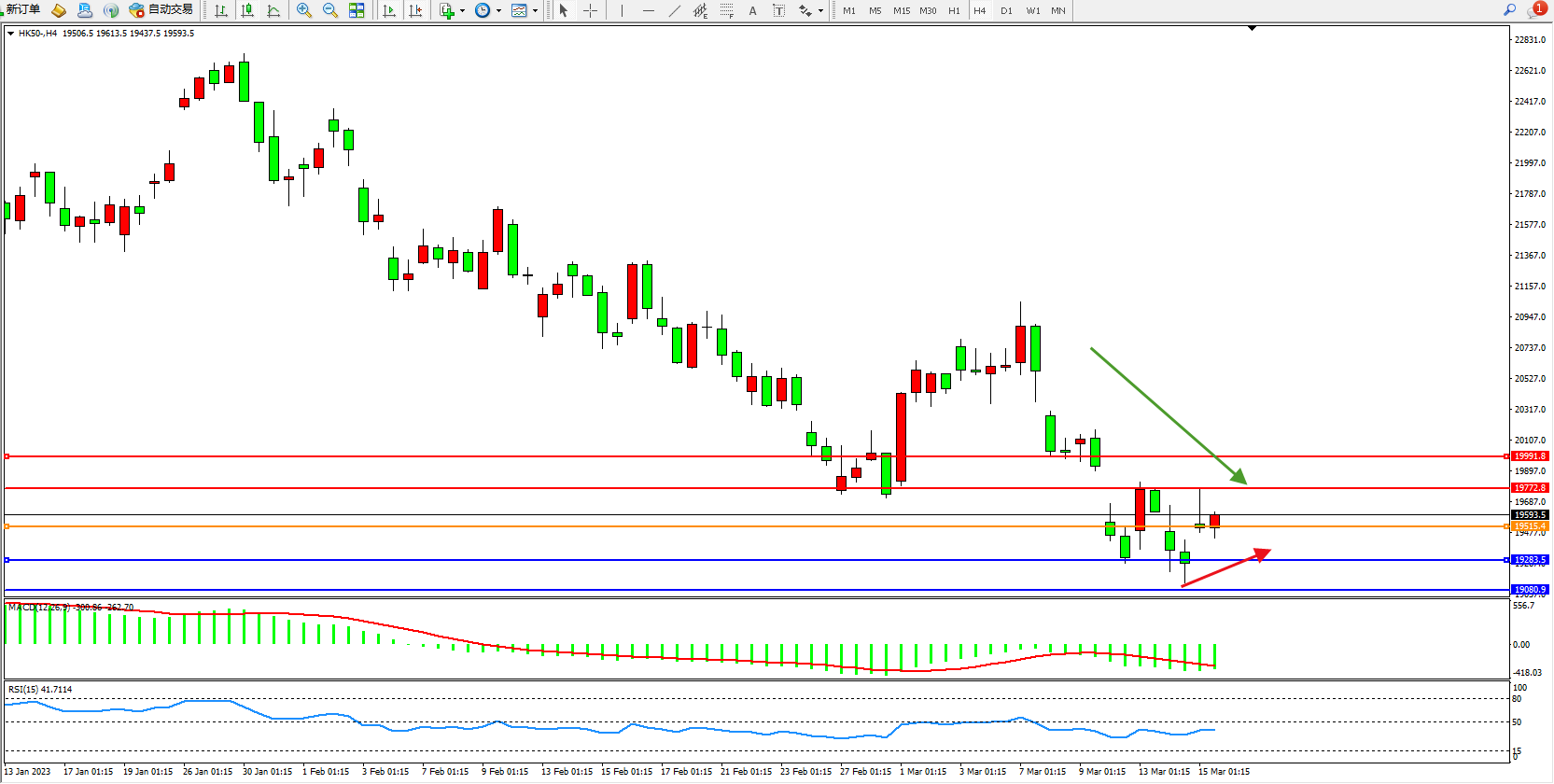
Task: Switch chart to candlestick mode
Action: pos(247,10)
